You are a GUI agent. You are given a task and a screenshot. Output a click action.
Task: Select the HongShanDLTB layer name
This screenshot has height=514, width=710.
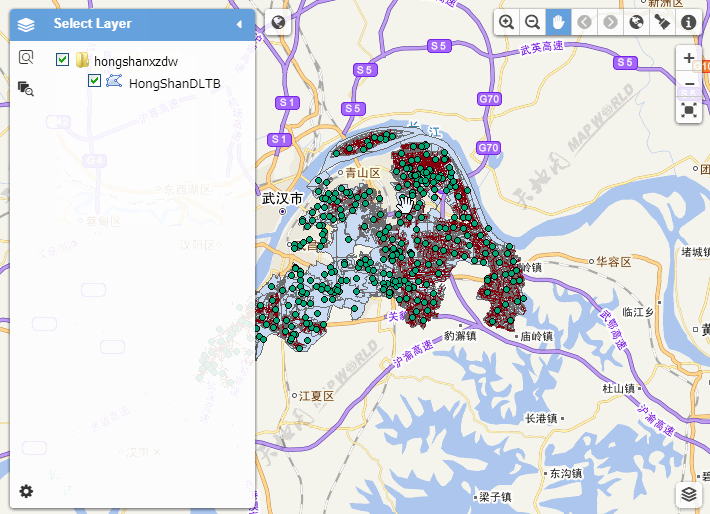tap(175, 83)
